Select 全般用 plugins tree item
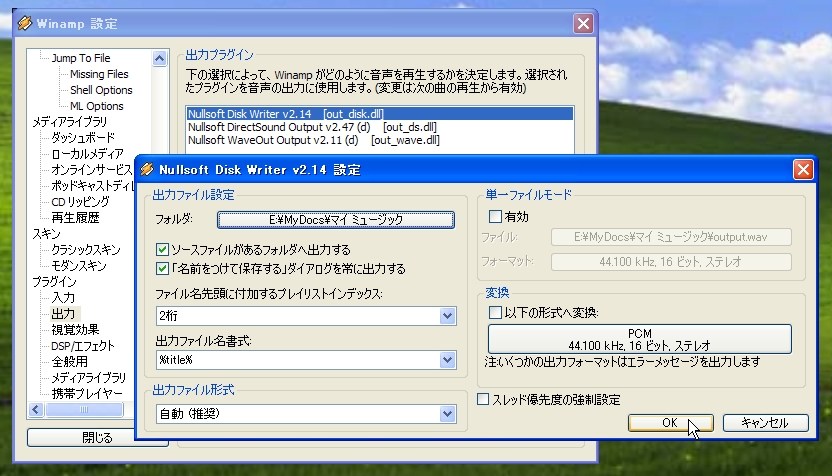The height and width of the screenshot is (476, 832). [x=70, y=361]
